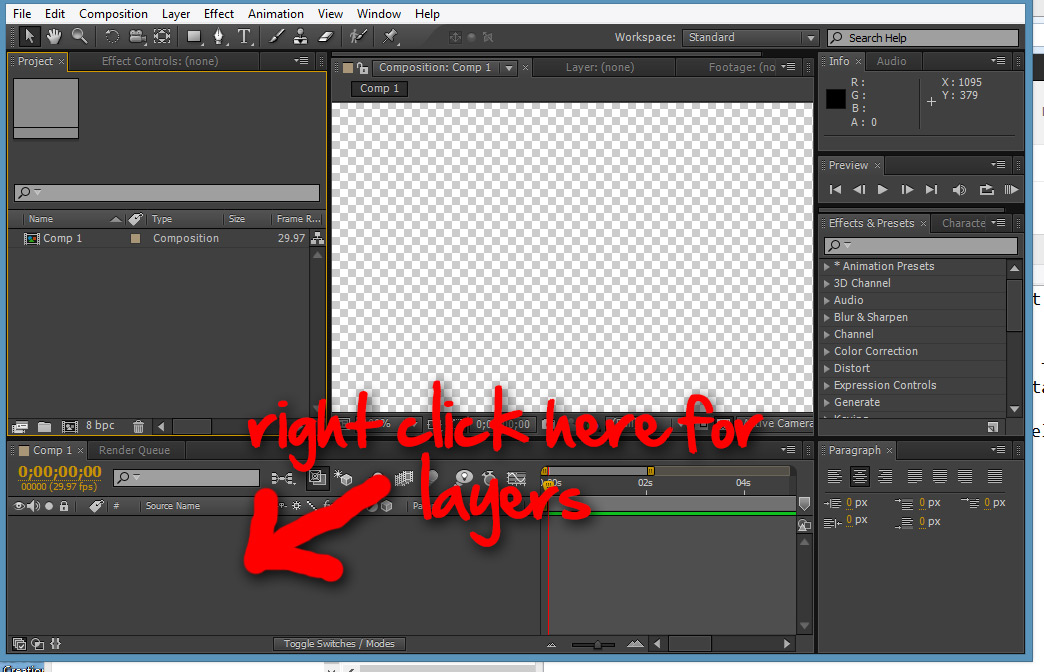
Task: Select the Eraser tool
Action: (326, 37)
